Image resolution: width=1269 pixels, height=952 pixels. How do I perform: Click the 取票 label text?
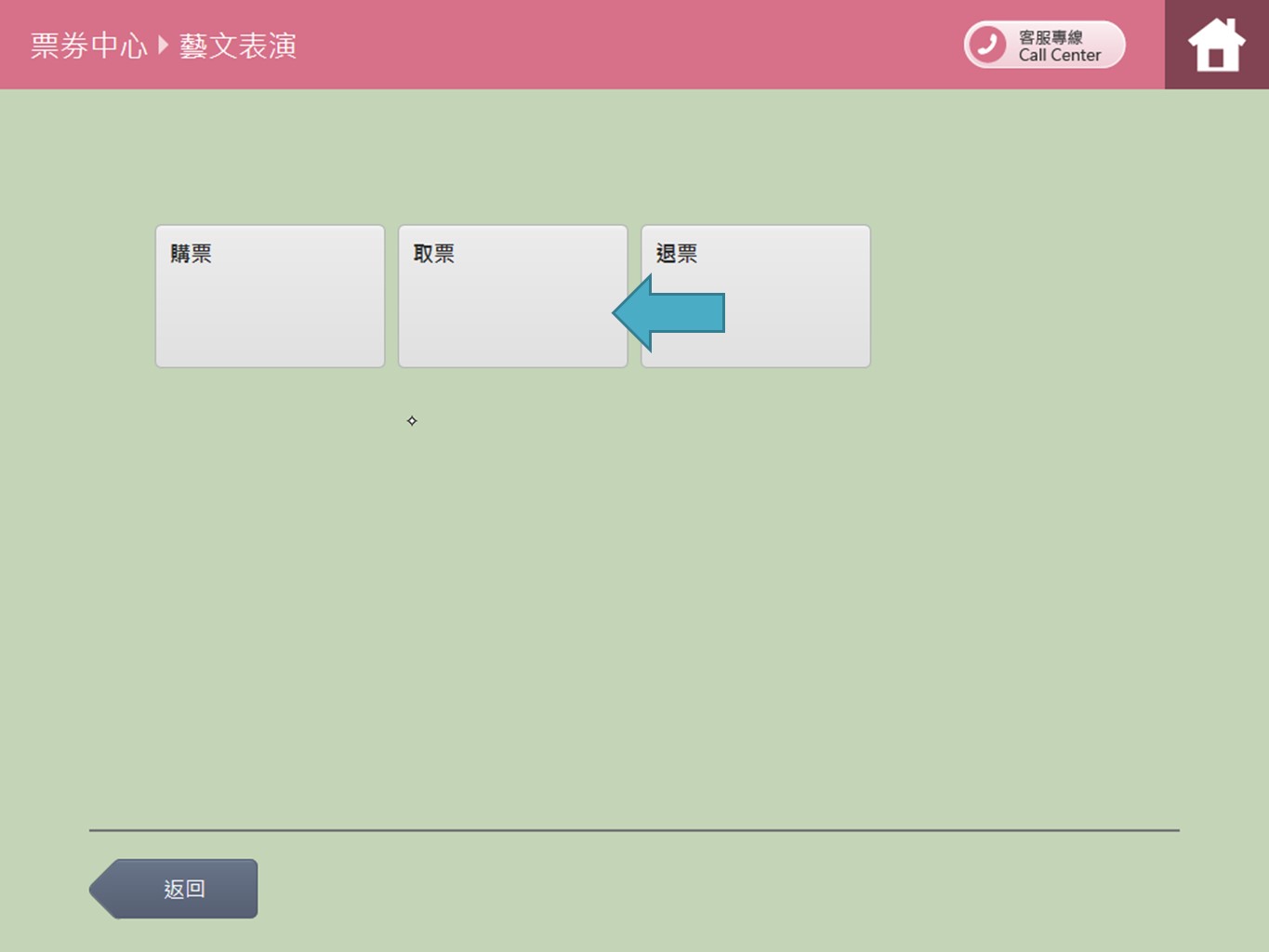pos(433,254)
